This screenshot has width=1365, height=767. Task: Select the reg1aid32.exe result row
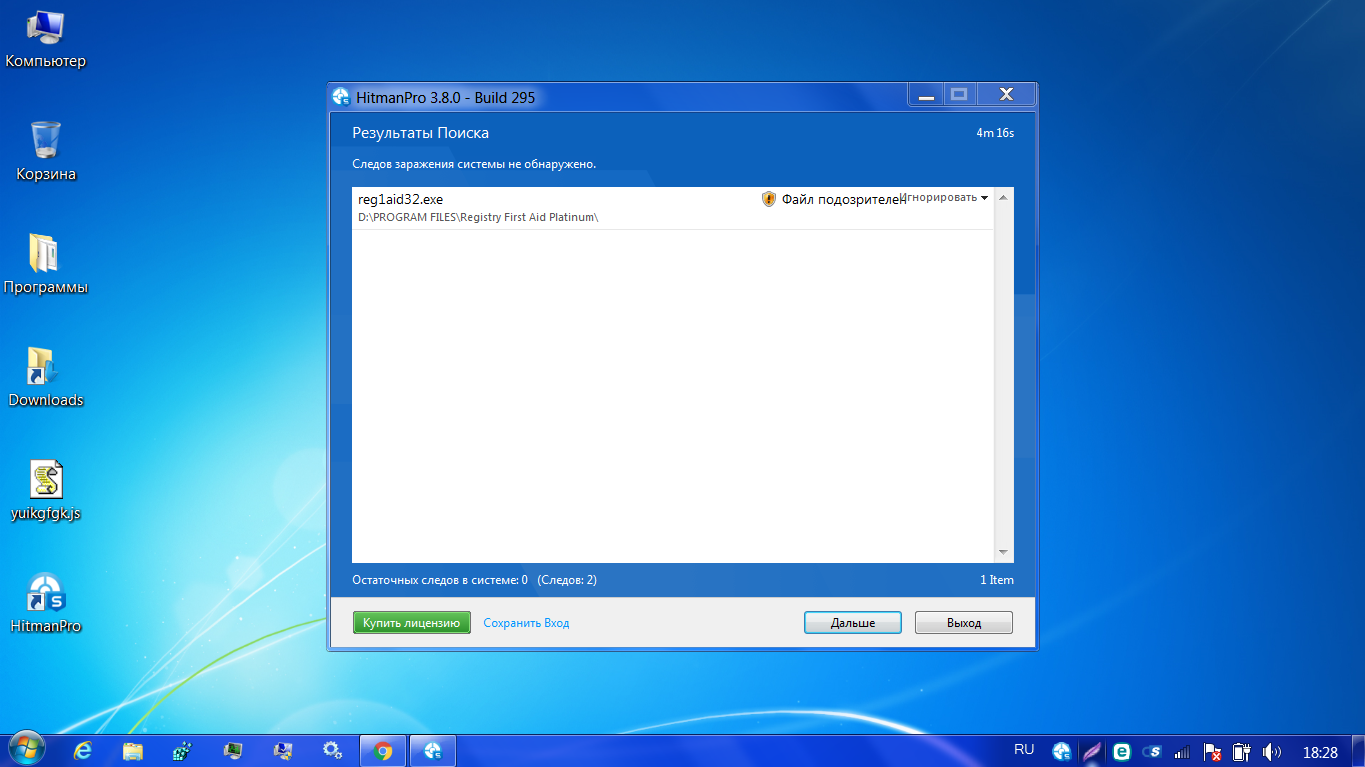point(673,208)
